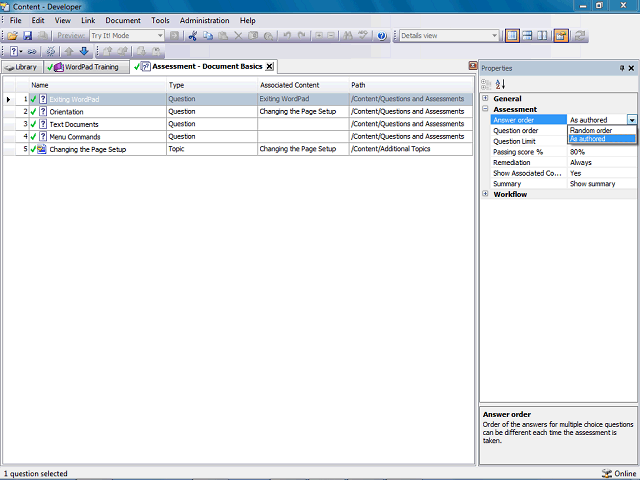Open the View menu
Viewport: 640px width, 480px height.
point(63,20)
